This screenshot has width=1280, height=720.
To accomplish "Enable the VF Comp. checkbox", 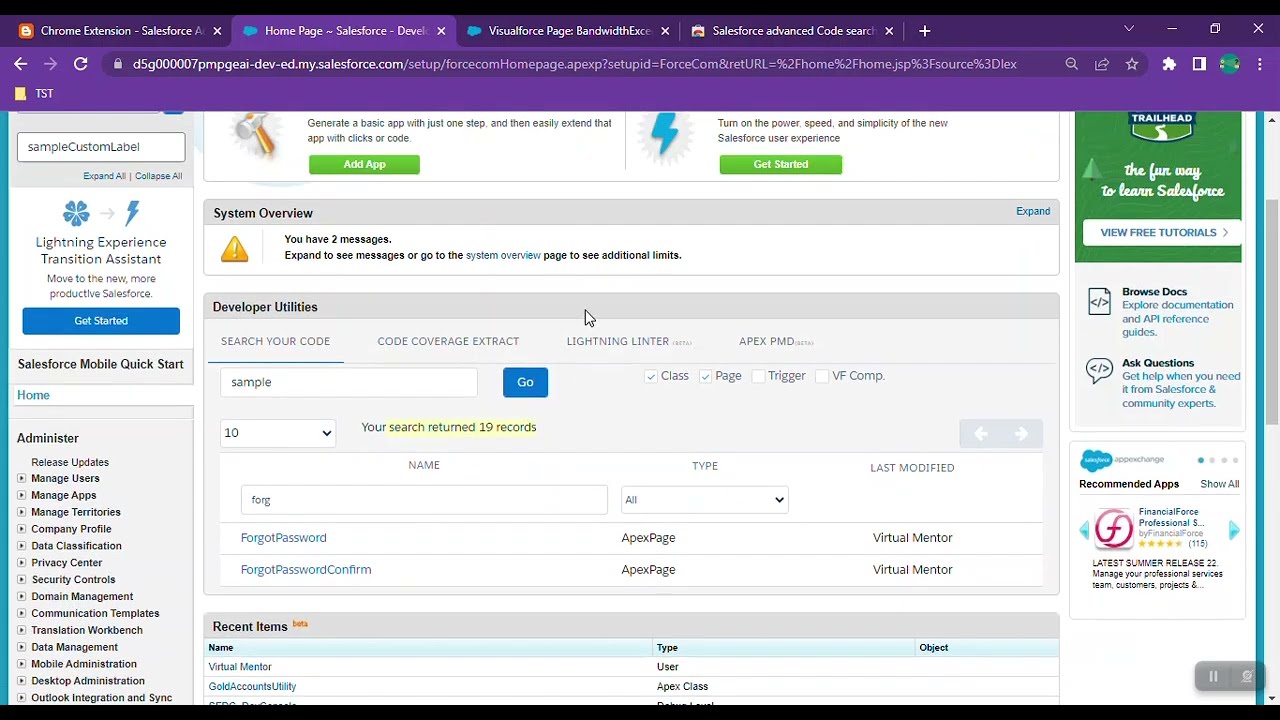I will point(822,376).
